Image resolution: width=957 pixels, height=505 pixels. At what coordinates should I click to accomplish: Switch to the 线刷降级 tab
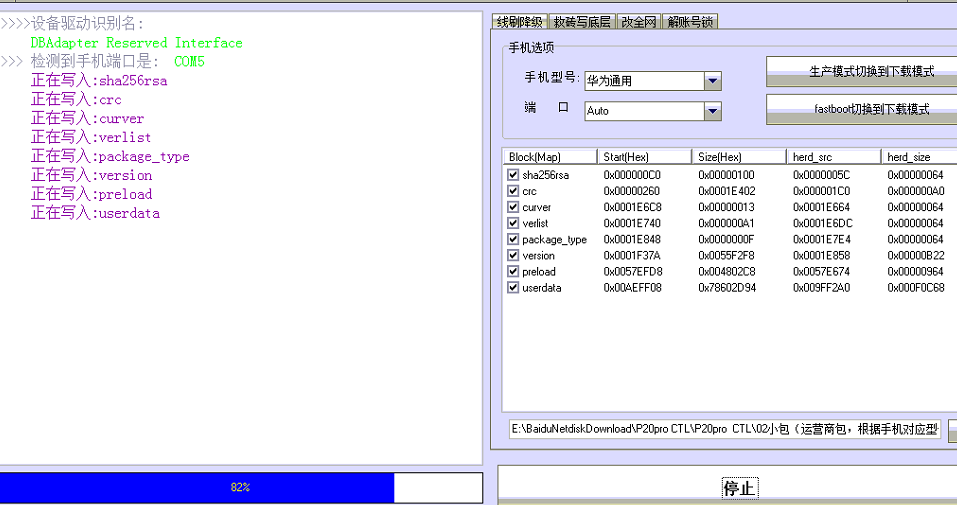coord(519,22)
